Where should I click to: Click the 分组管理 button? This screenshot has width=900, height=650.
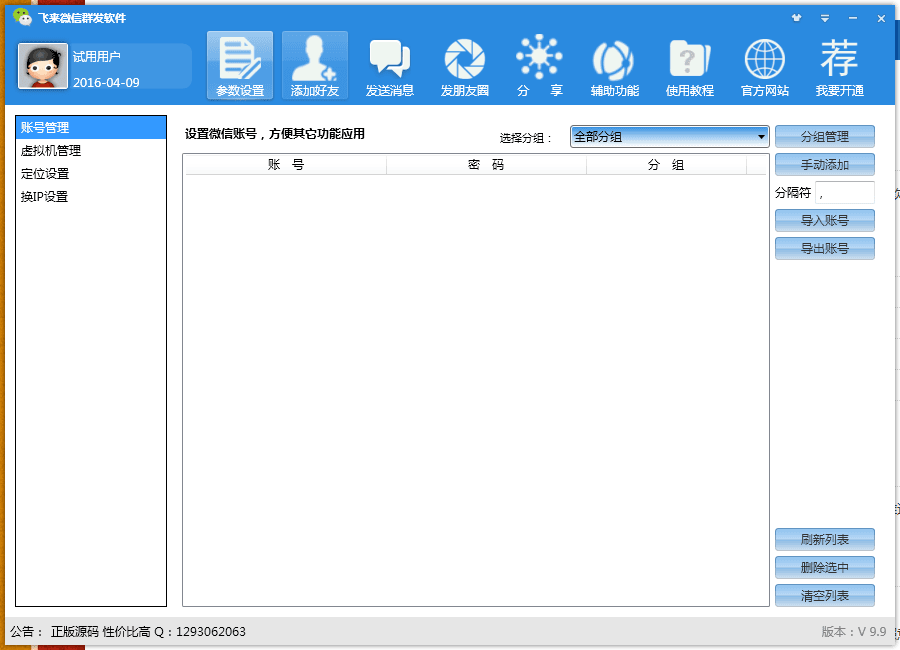coord(824,137)
